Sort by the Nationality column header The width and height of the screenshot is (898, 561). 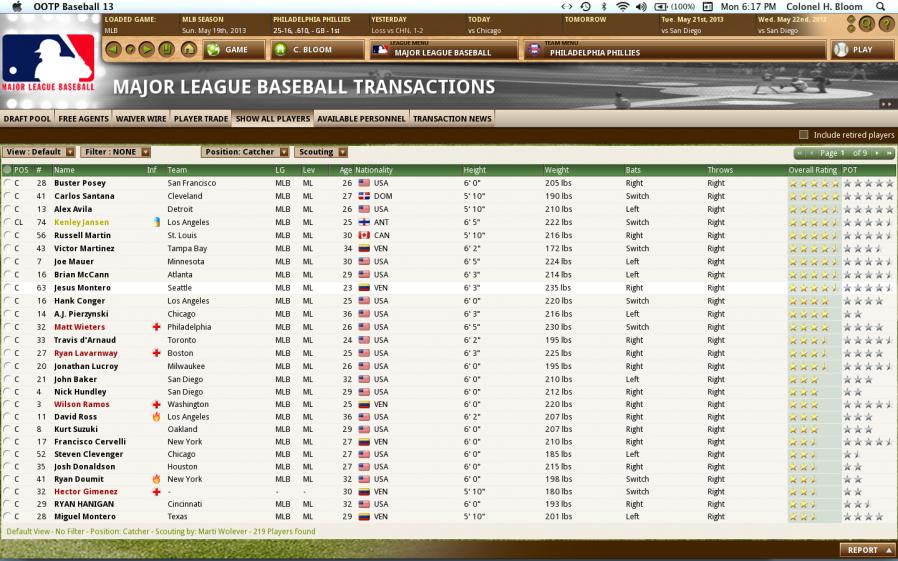click(374, 170)
